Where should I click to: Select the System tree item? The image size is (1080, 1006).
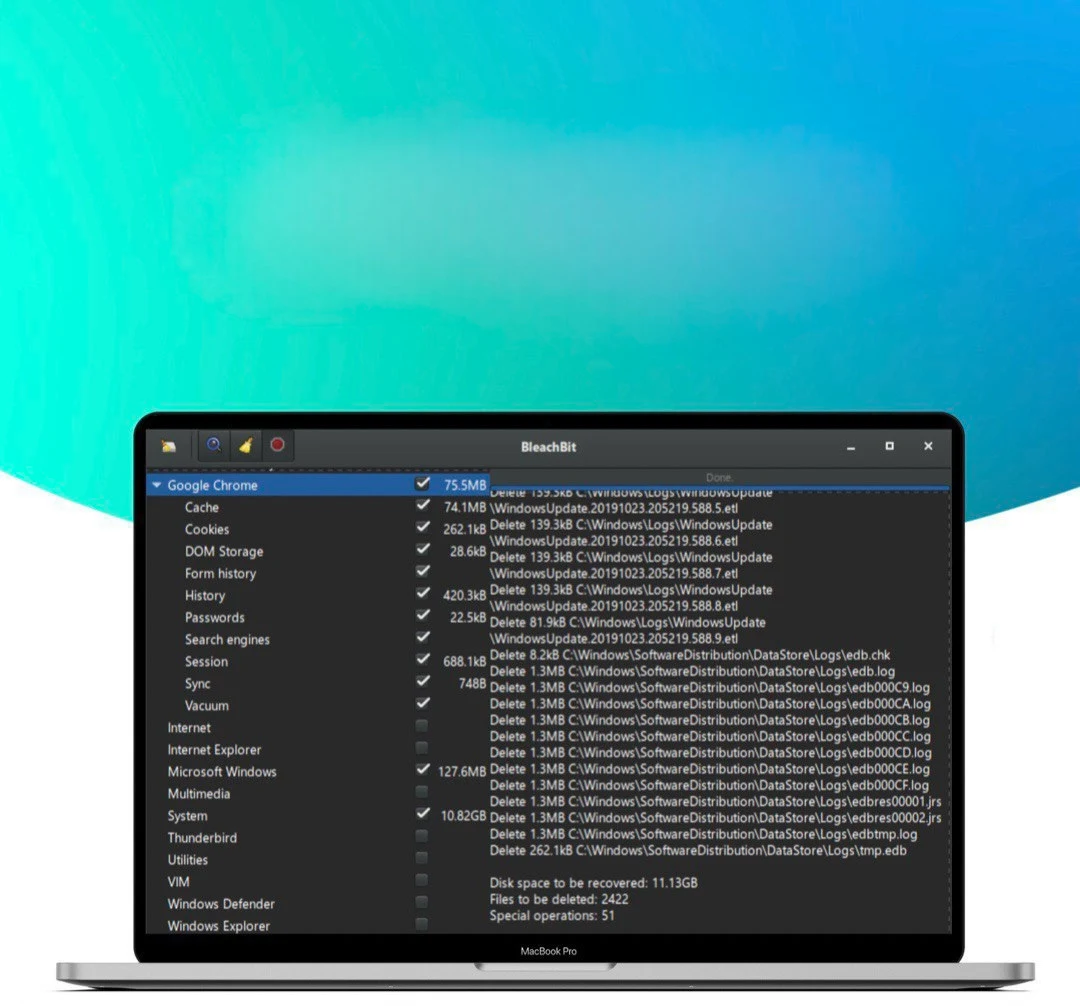pos(187,816)
